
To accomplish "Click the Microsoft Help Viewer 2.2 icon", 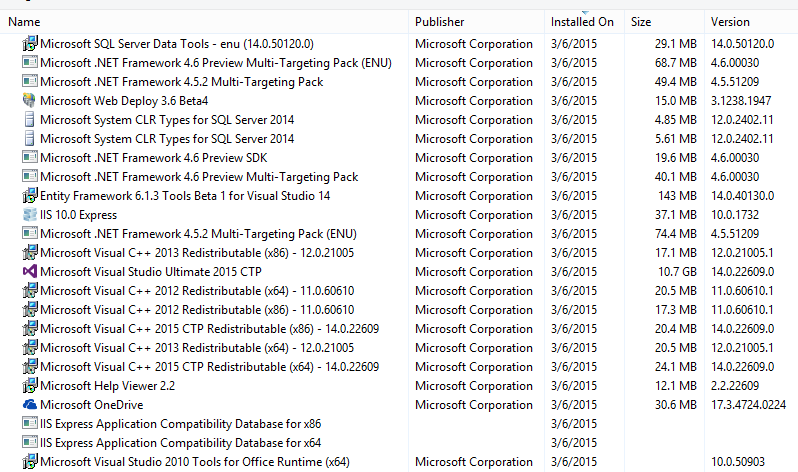I will [30, 385].
